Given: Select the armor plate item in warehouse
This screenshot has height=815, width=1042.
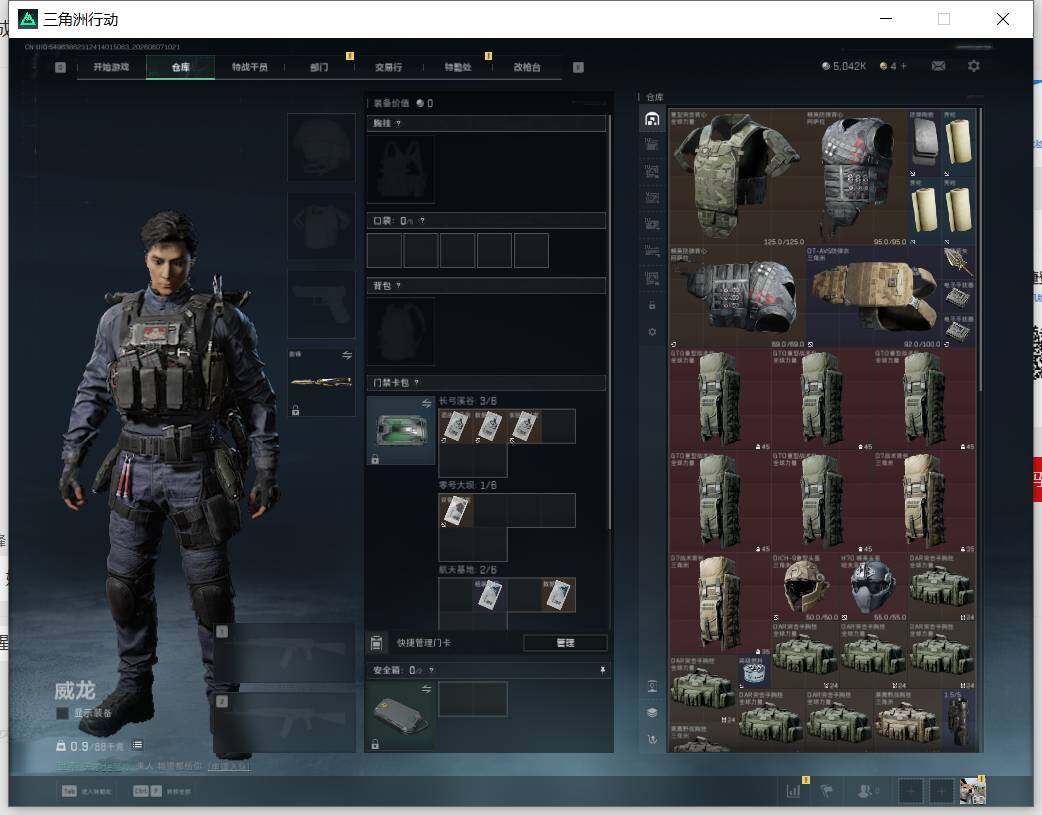Looking at the screenshot, I should click(x=925, y=144).
